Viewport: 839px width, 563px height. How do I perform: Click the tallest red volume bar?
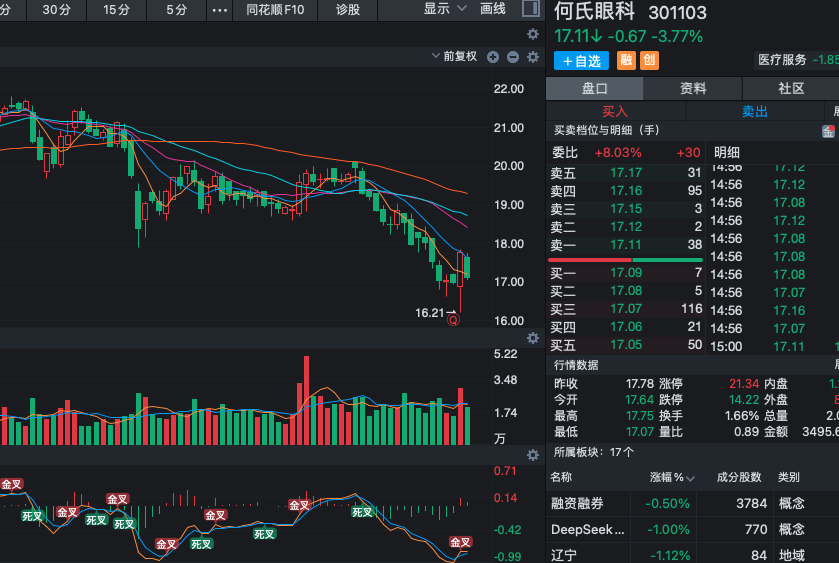[307, 400]
